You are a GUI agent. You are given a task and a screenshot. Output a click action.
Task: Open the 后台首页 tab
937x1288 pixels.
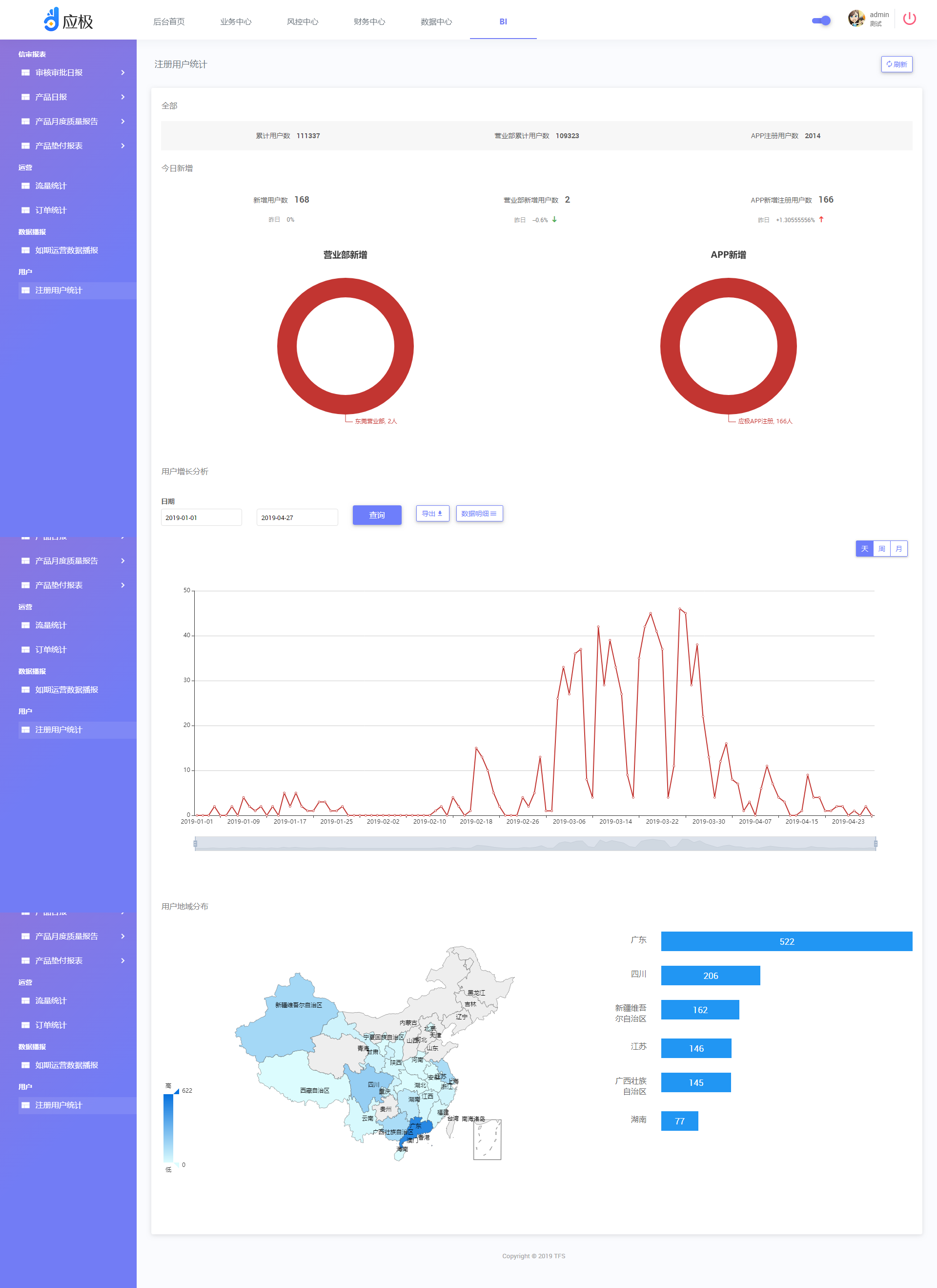[x=169, y=21]
